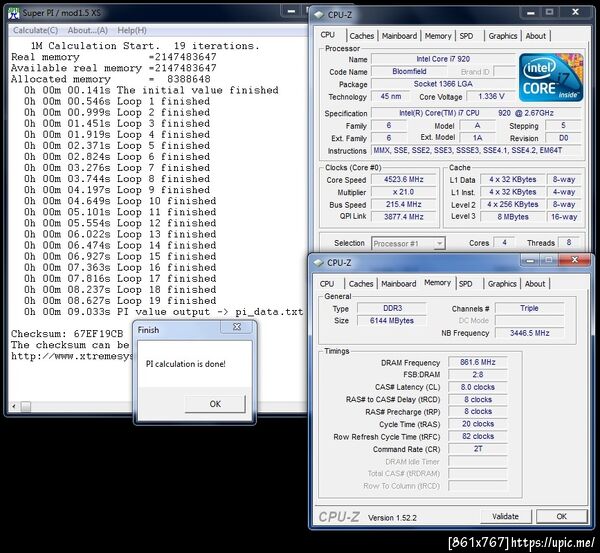Click the lower CPU-Z title bar icon
Viewport: 600px width, 553px height.
[318, 263]
